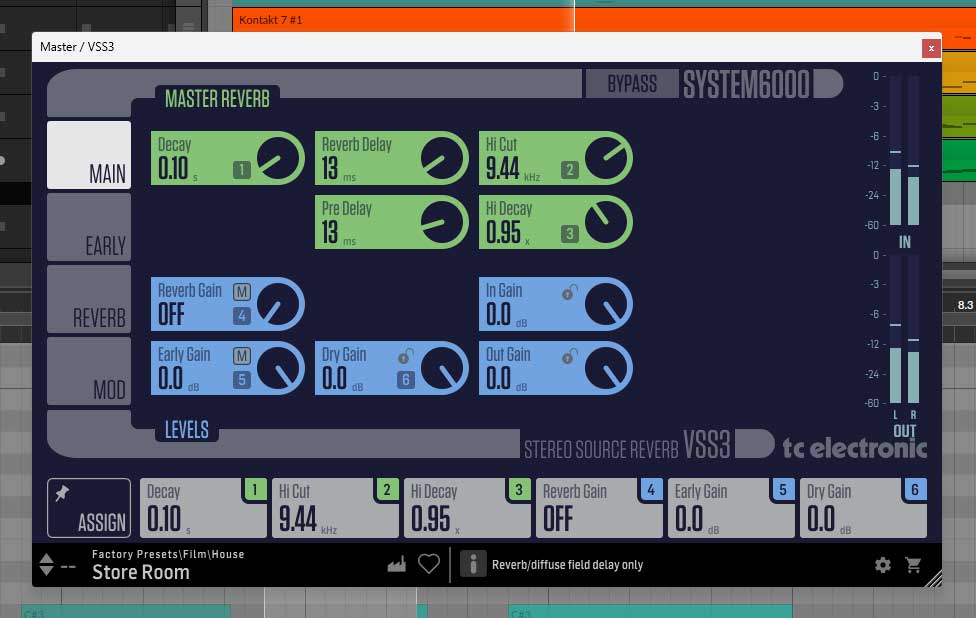Image resolution: width=976 pixels, height=618 pixels.
Task: Click the Hi Decay value 0.95 in Master Reverb
Action: tap(503, 233)
